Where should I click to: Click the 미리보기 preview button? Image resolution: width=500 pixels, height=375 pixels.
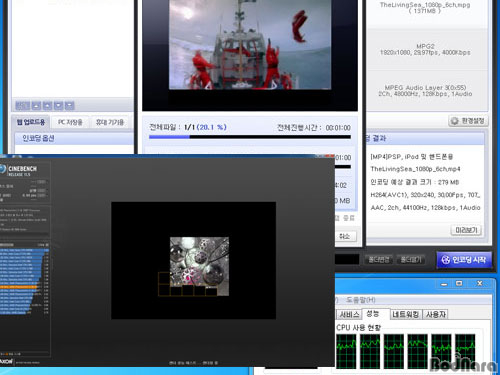pyautogui.click(x=466, y=230)
